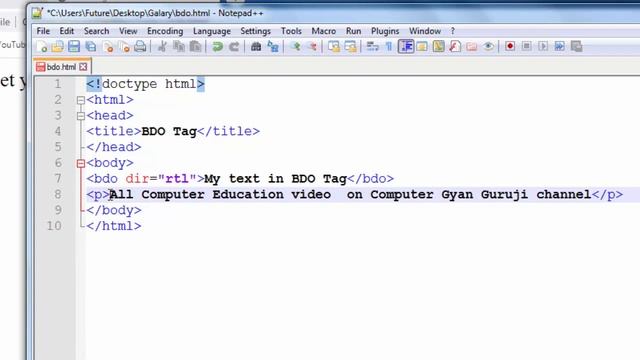Screen dimensions: 640x360
Task: Click the Notepad++ title bar icon
Action: [x=38, y=13]
